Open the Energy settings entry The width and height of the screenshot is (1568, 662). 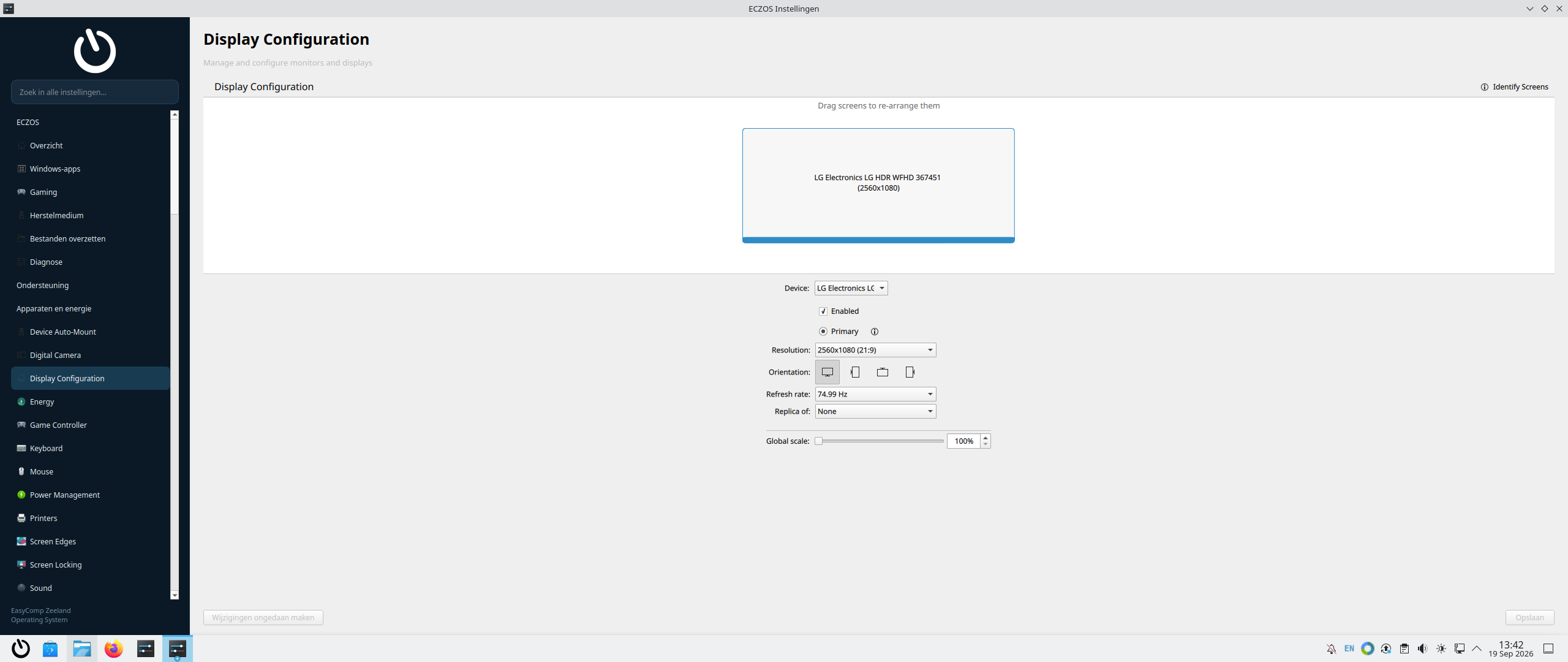point(91,401)
